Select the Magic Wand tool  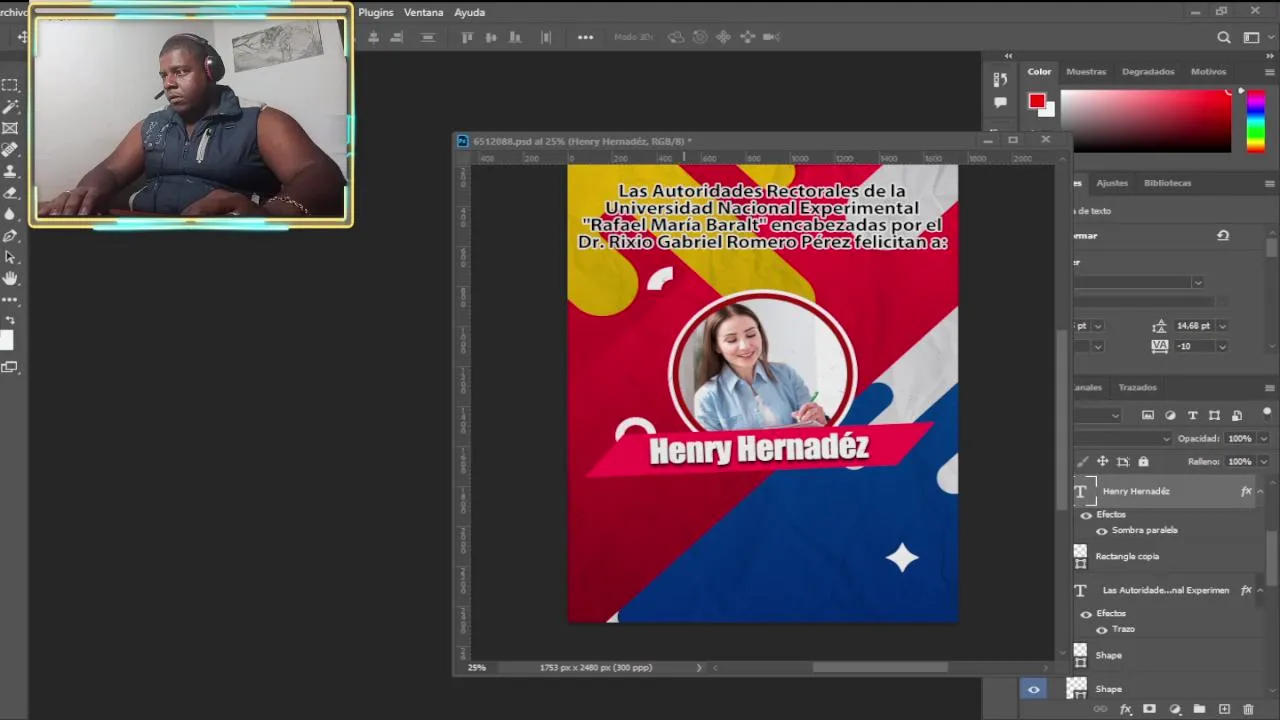click(x=10, y=107)
